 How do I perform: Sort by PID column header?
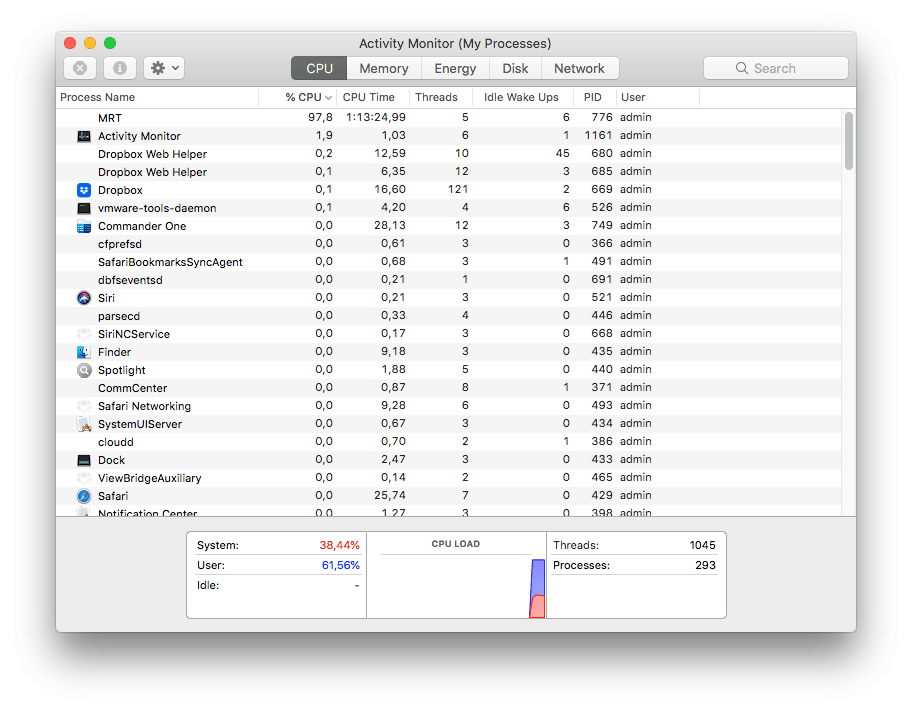click(594, 97)
